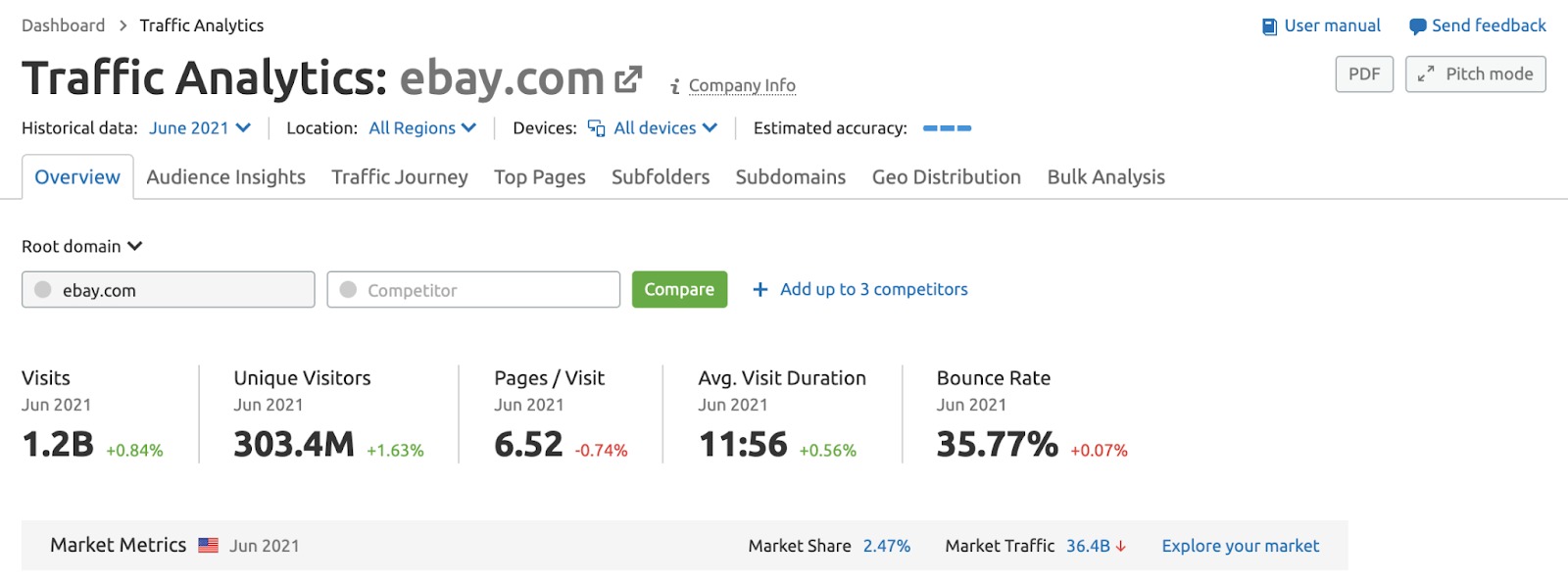Click the Company Info icon

(675, 86)
